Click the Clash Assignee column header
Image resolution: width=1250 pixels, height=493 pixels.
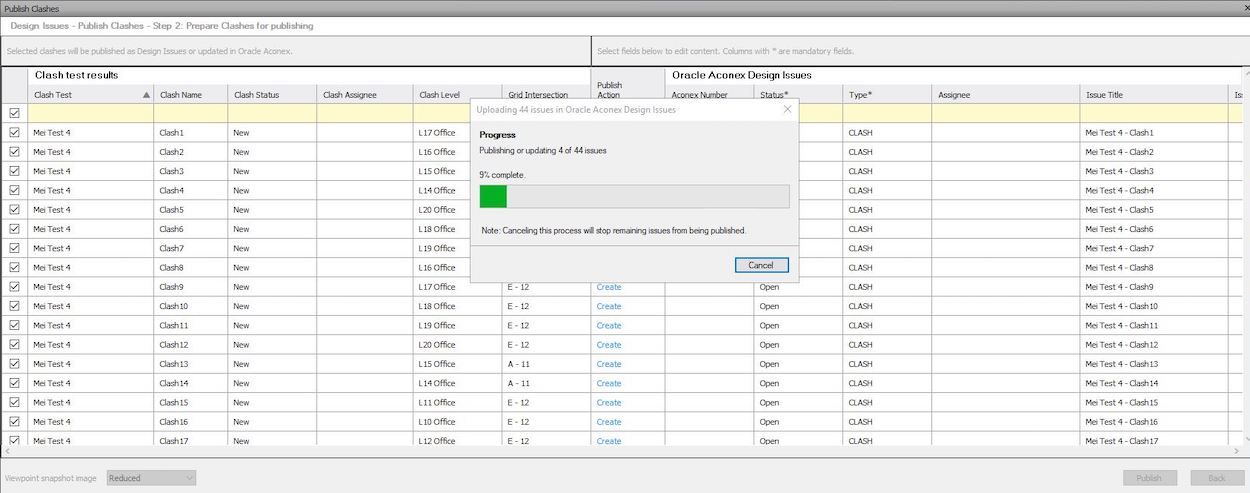click(x=364, y=95)
